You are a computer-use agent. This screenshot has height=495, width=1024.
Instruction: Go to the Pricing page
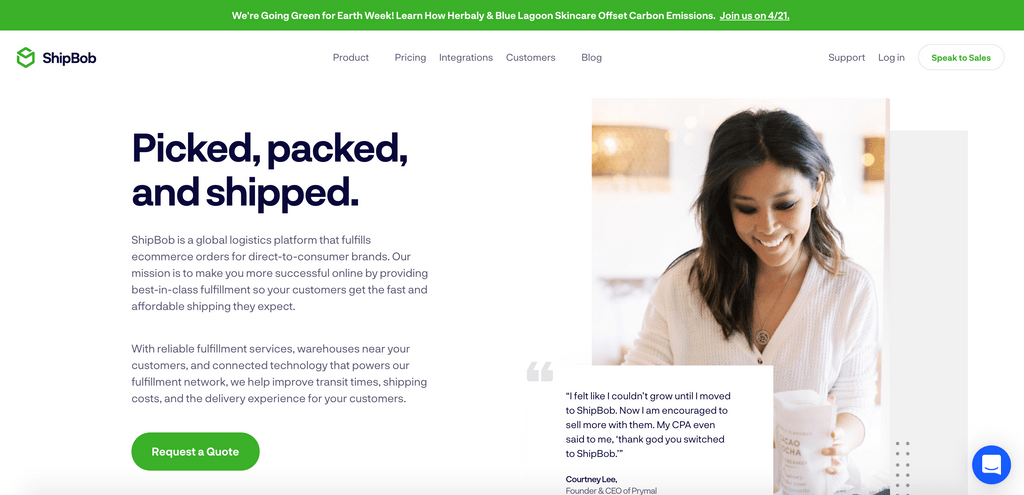410,57
